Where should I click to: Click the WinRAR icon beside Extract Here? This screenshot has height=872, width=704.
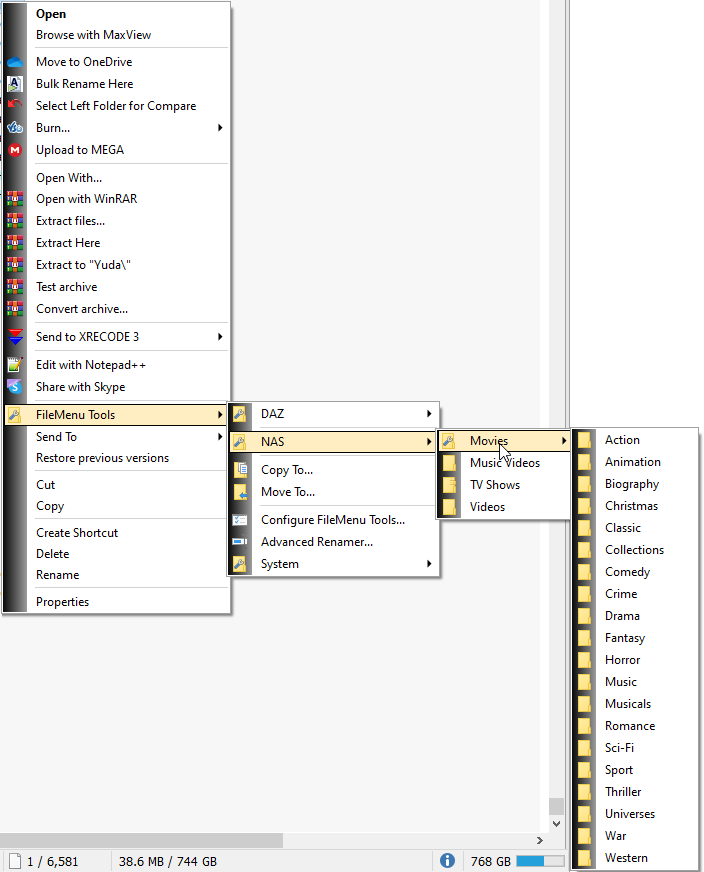coord(15,243)
